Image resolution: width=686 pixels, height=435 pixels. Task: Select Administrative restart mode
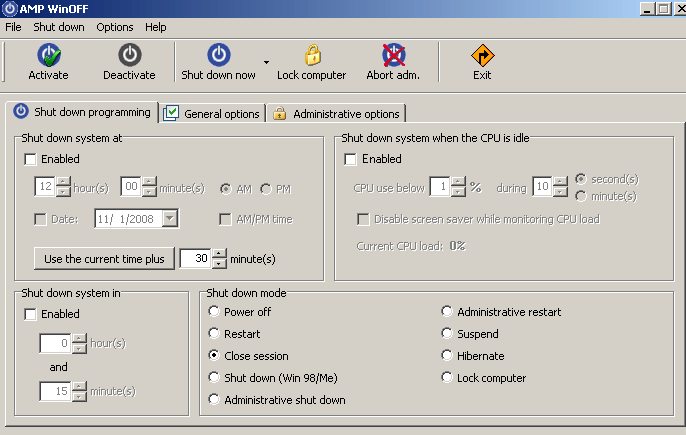(x=447, y=312)
